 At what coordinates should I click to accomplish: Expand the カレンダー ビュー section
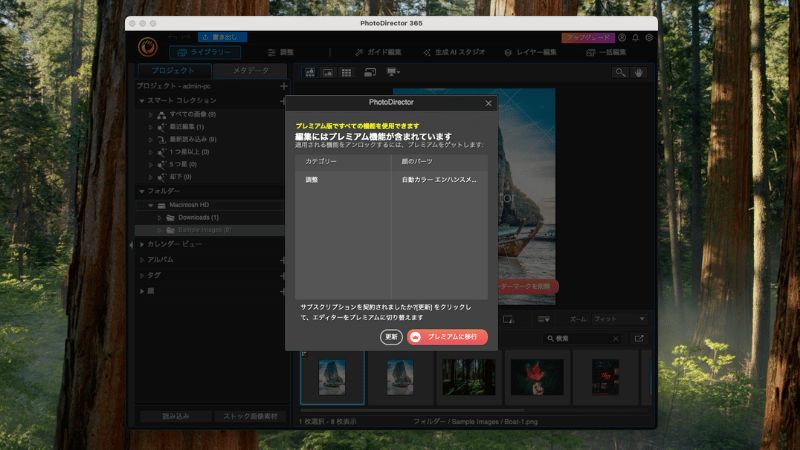[142, 244]
